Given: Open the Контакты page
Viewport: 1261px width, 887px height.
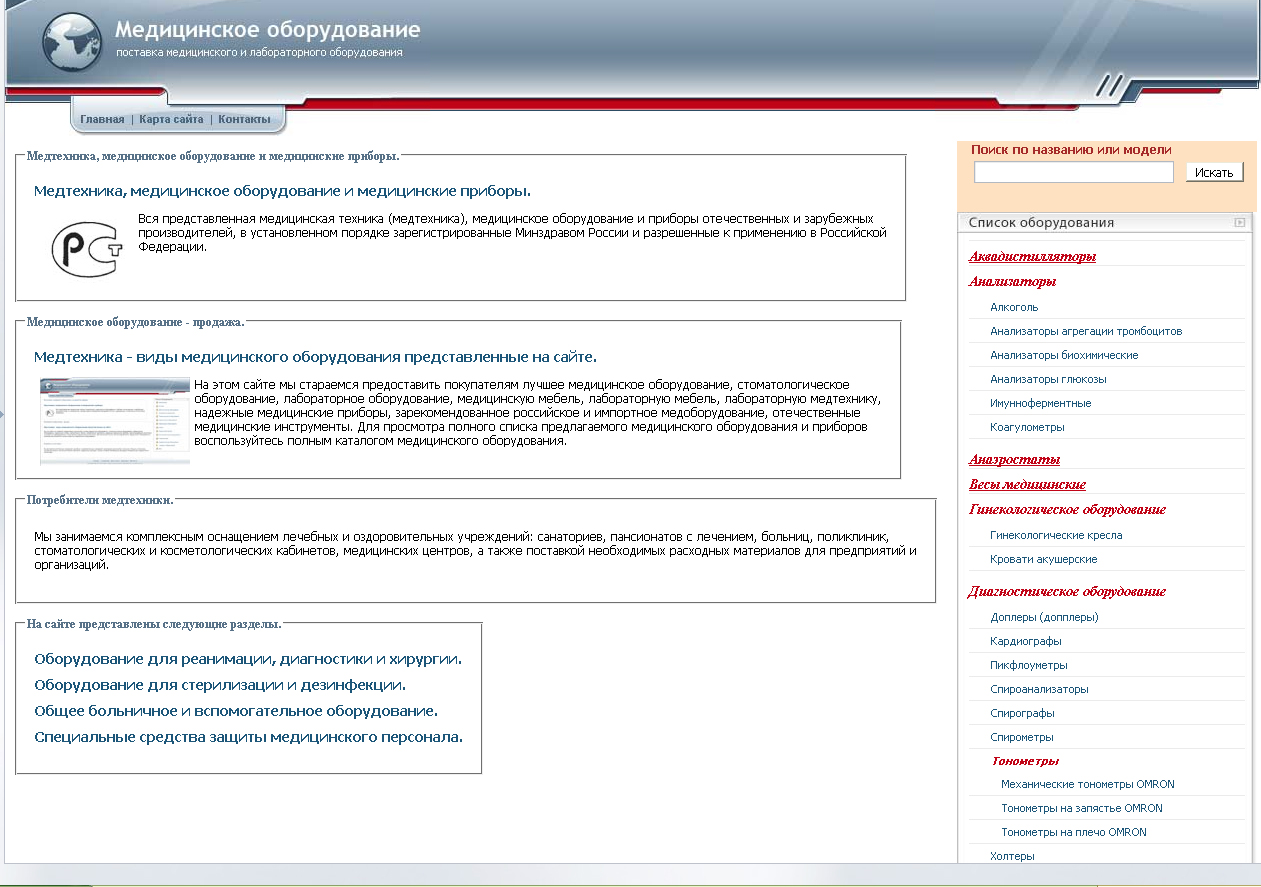Looking at the screenshot, I should tap(243, 118).
